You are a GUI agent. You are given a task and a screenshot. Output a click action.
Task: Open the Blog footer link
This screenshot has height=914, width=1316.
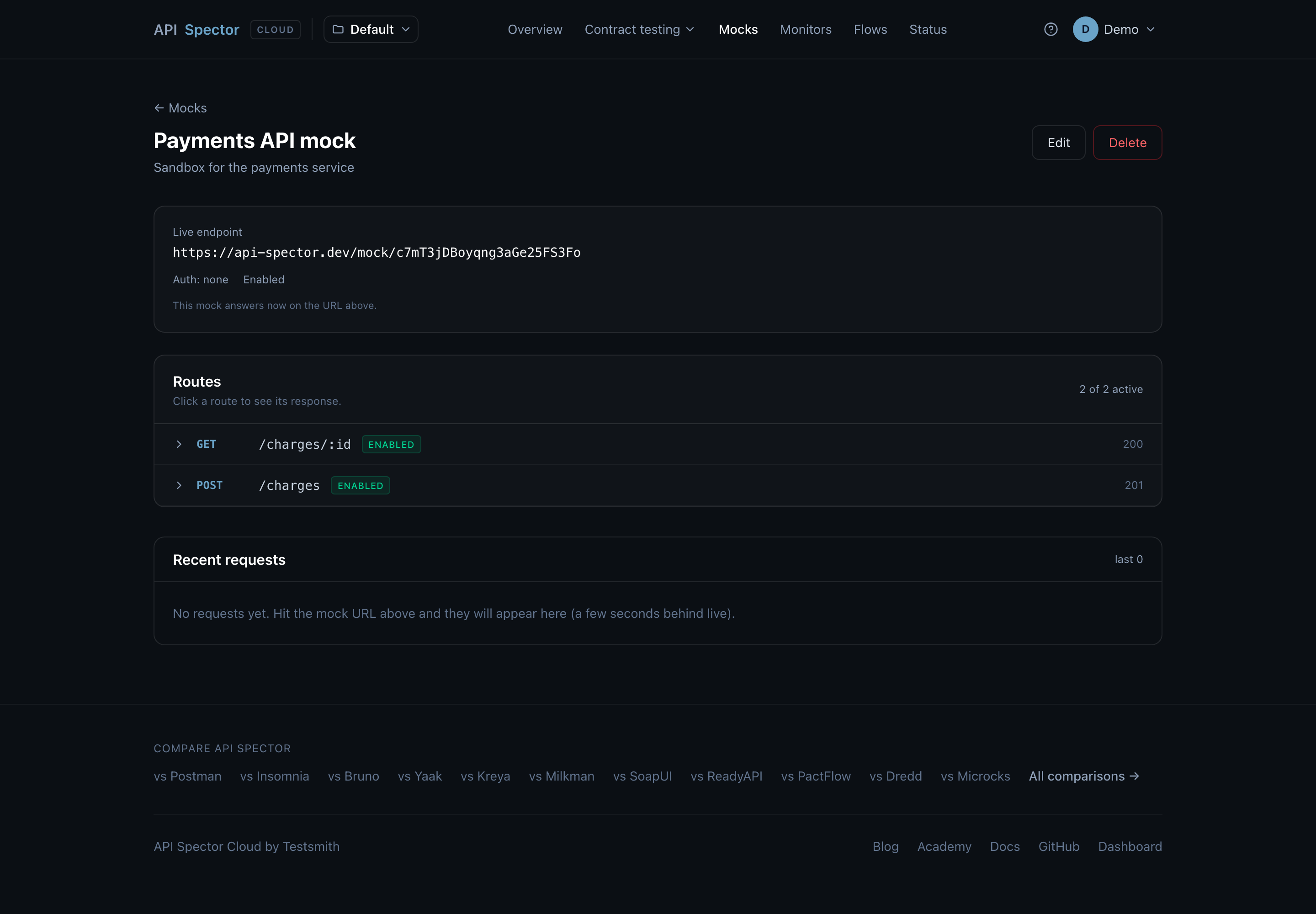(x=886, y=846)
